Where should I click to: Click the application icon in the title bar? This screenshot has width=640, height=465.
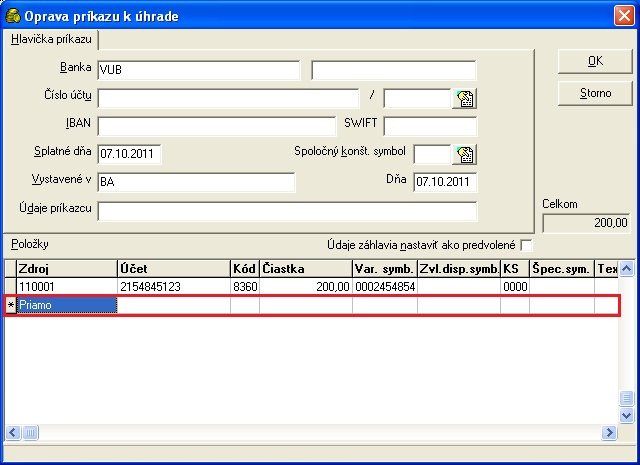[x=13, y=13]
